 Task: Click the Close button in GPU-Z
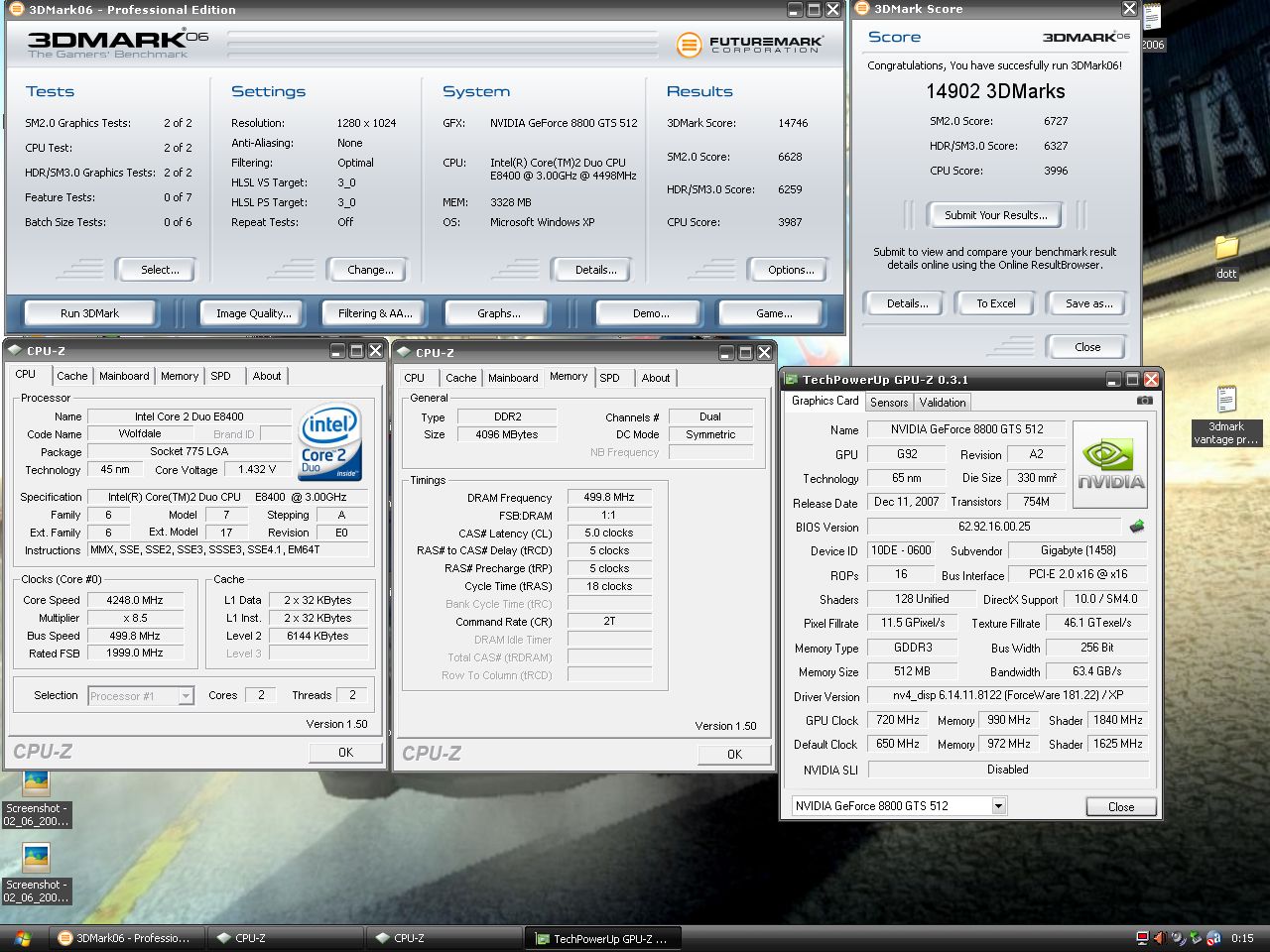point(1121,807)
